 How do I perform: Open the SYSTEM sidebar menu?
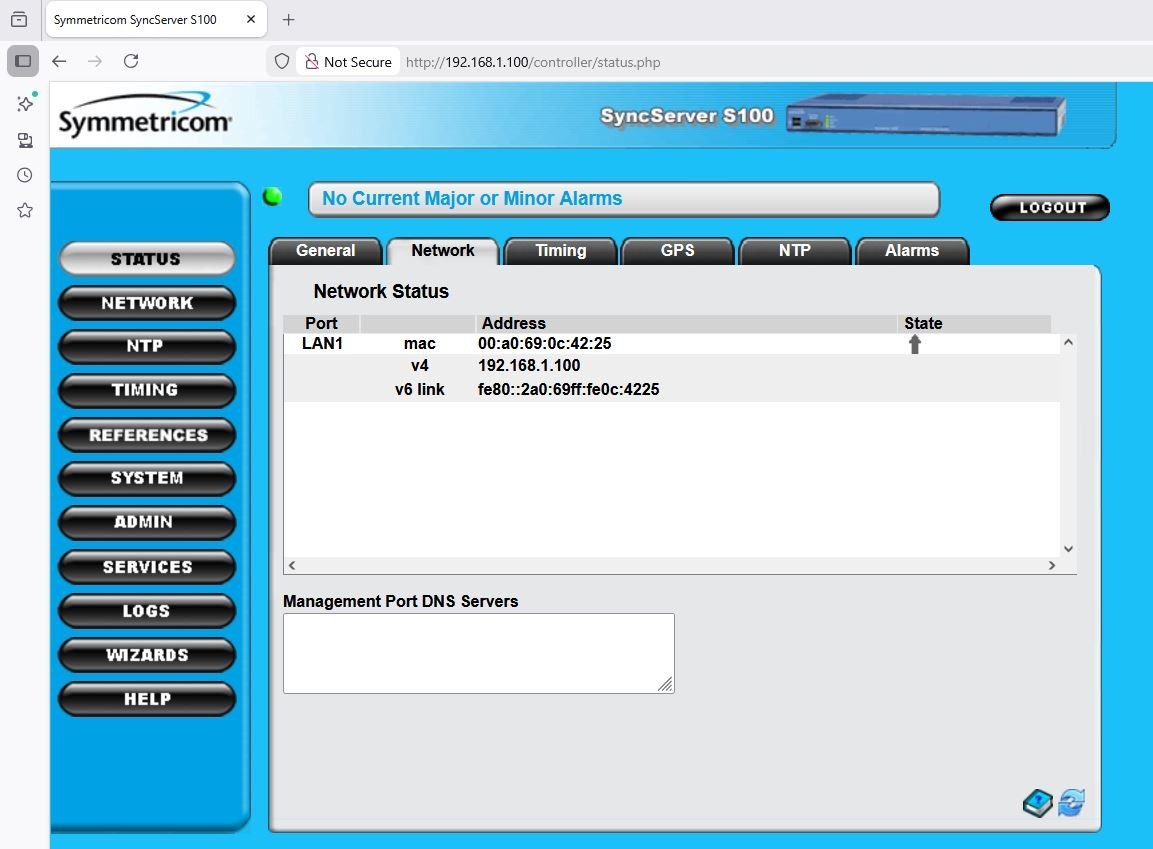(146, 479)
